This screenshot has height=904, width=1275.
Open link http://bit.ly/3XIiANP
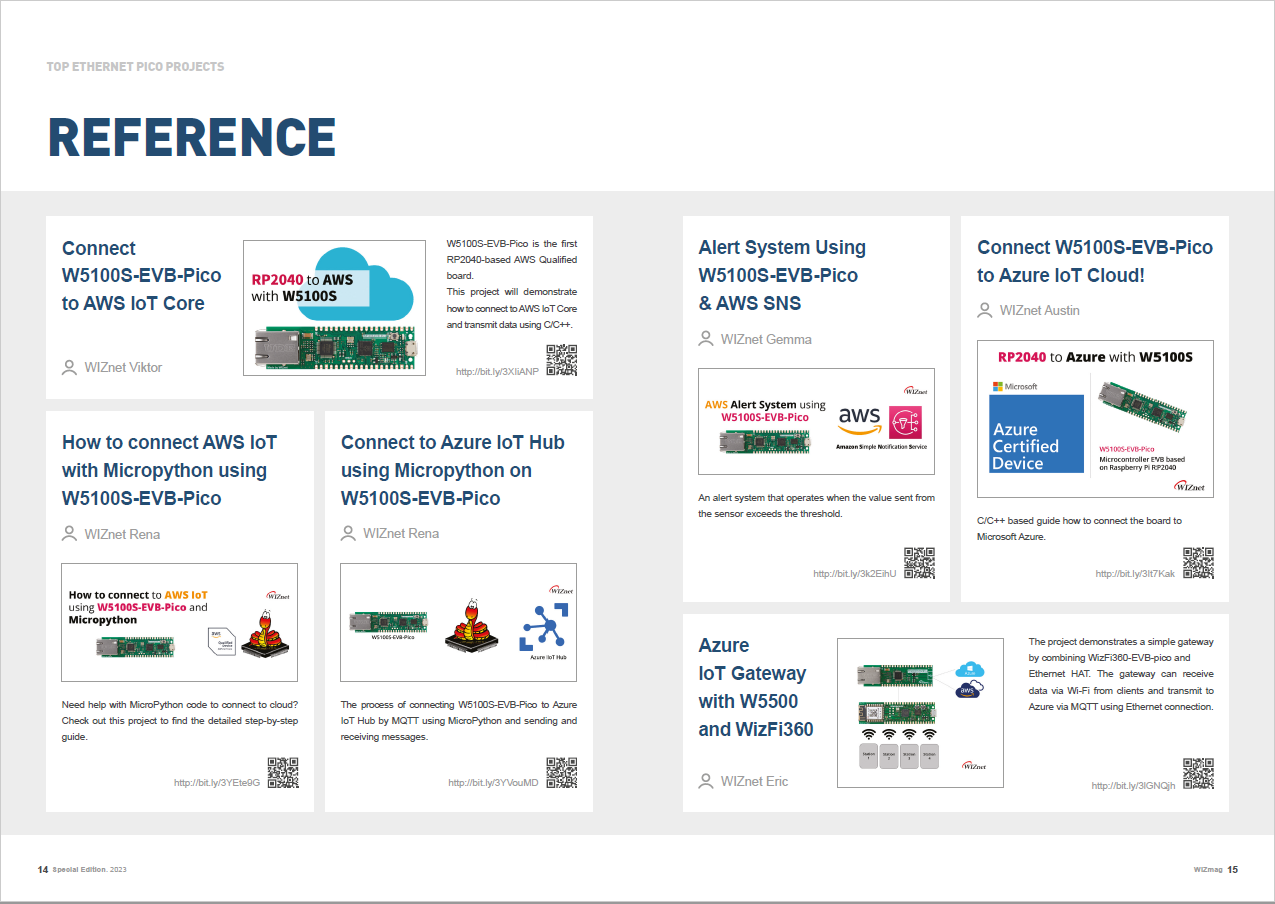pyautogui.click(x=497, y=371)
